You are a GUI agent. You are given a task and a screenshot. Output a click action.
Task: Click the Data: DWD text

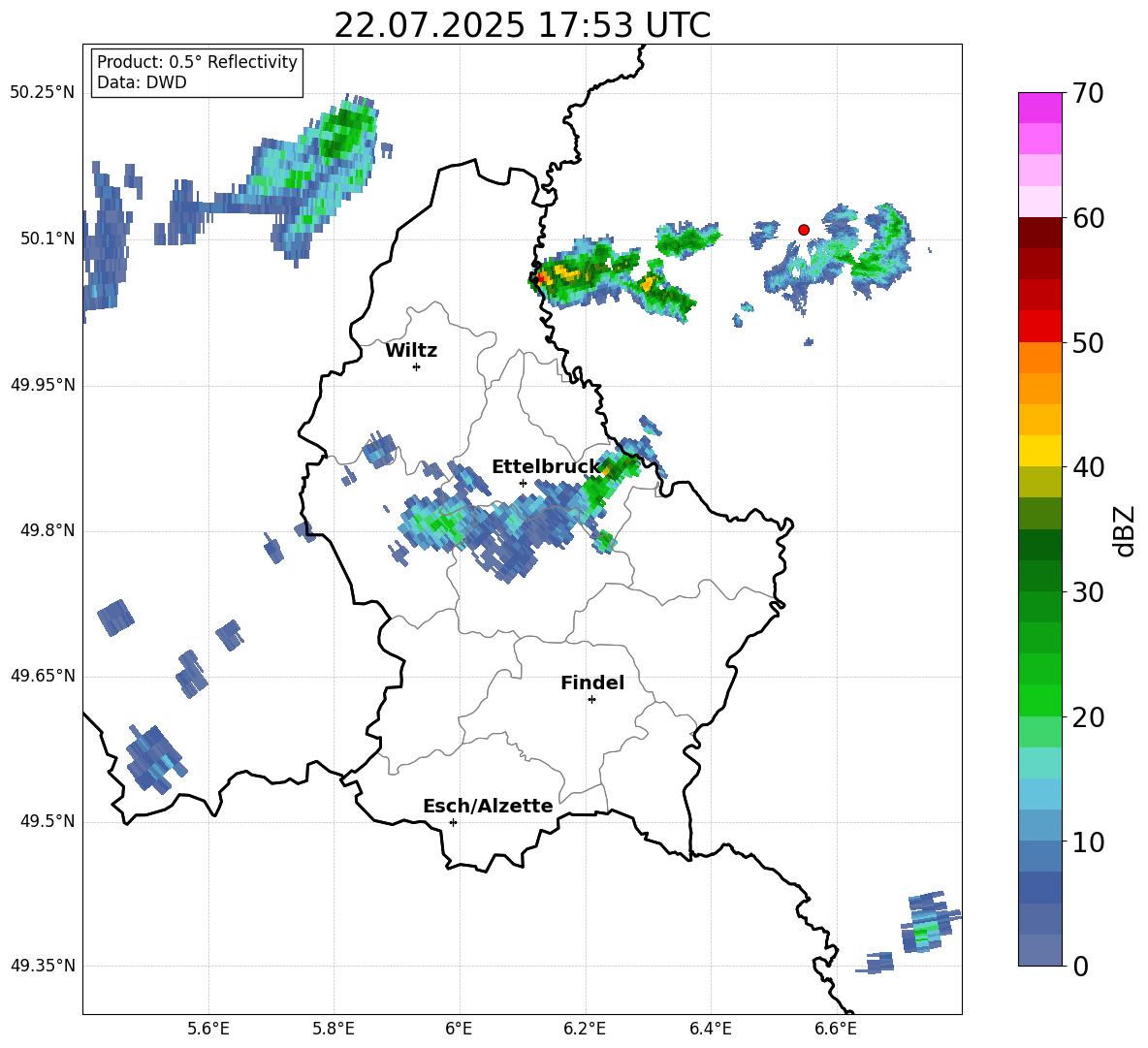(x=142, y=82)
